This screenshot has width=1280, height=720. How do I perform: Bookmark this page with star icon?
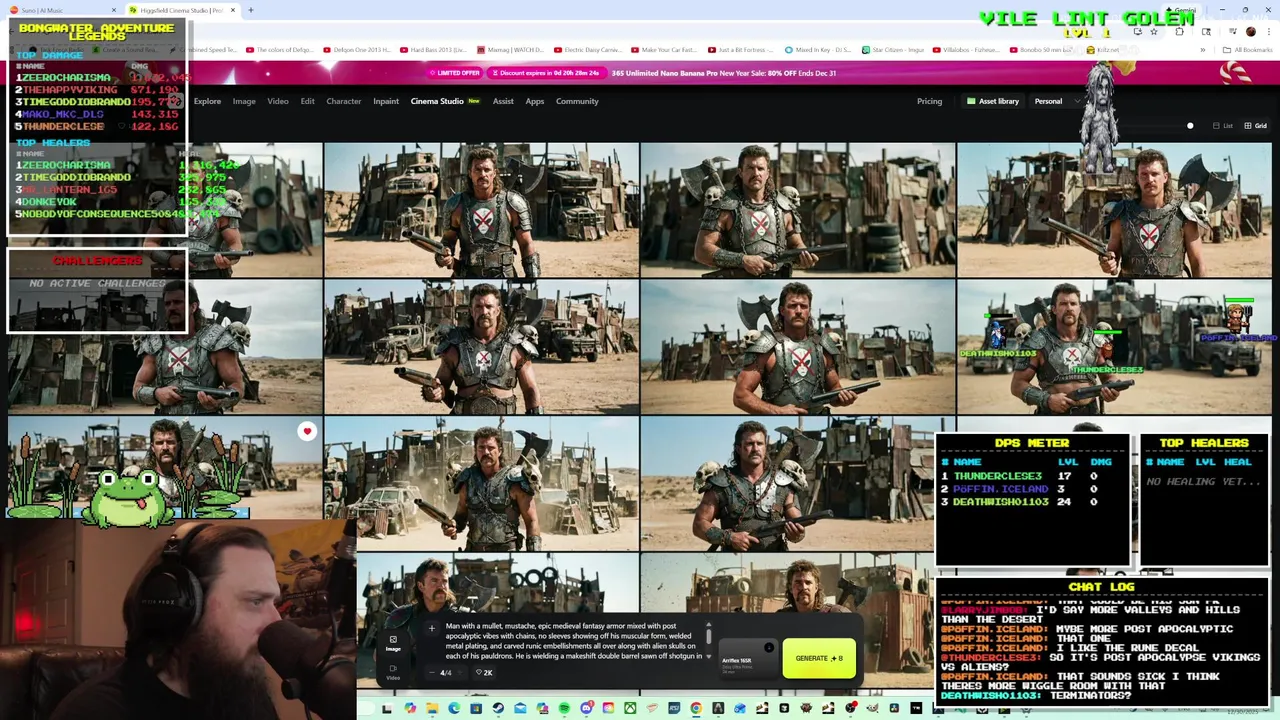click(x=1153, y=31)
